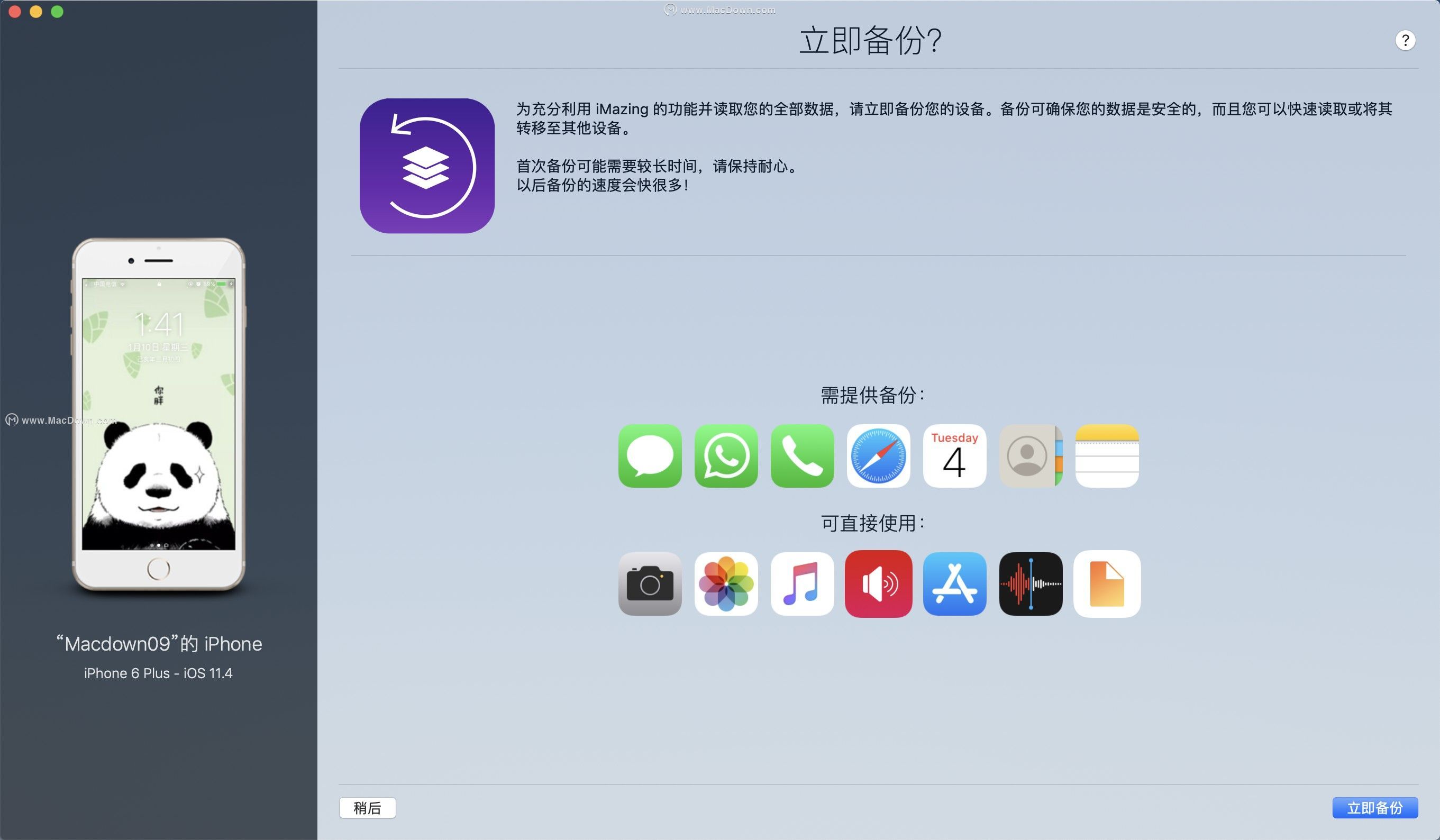Open the App Store icon
Viewport: 1440px width, 840px height.
(954, 583)
